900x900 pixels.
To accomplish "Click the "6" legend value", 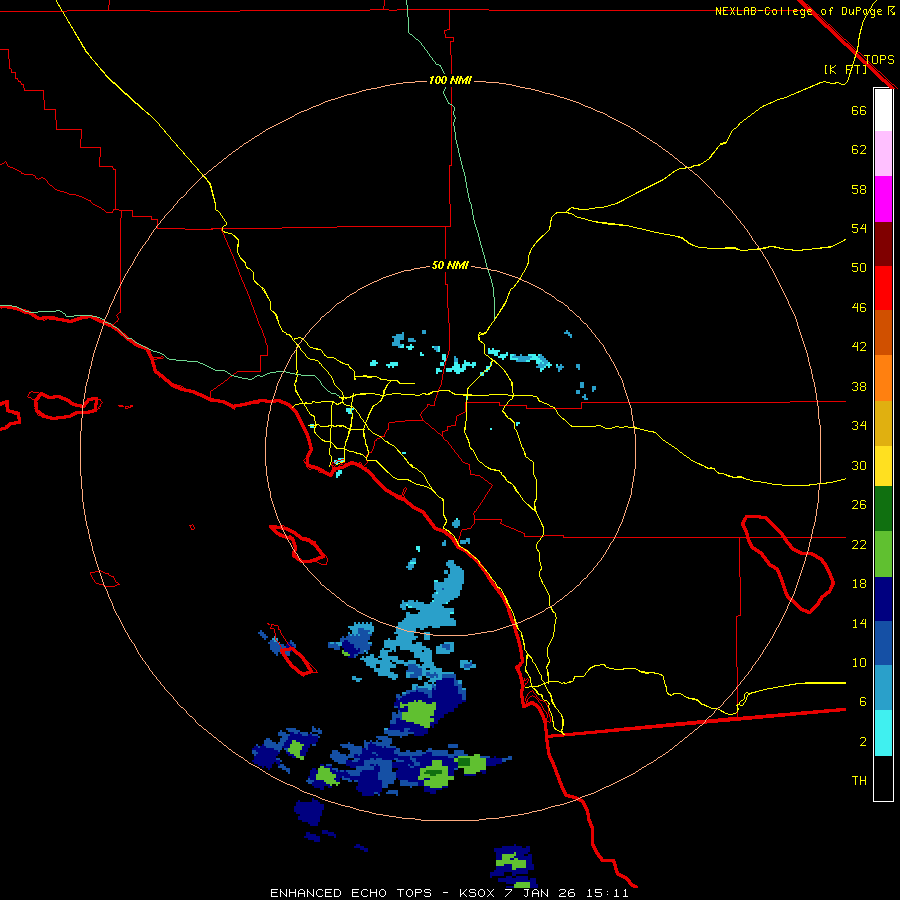I will [862, 702].
